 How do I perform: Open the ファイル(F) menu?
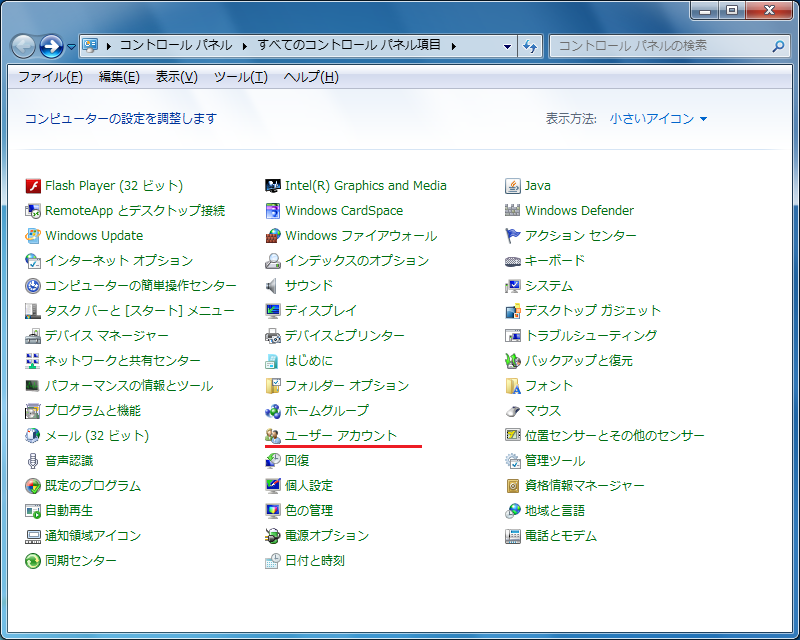tap(50, 77)
